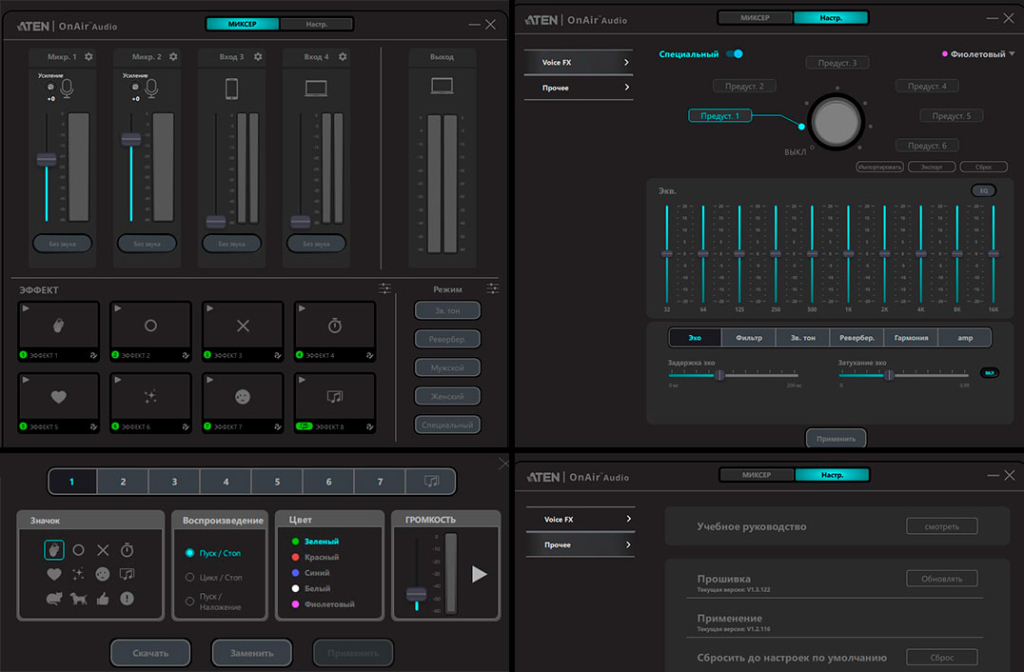Switch to Настр. tab in mixer window
Screen dimensions: 1024x672
pos(317,24)
